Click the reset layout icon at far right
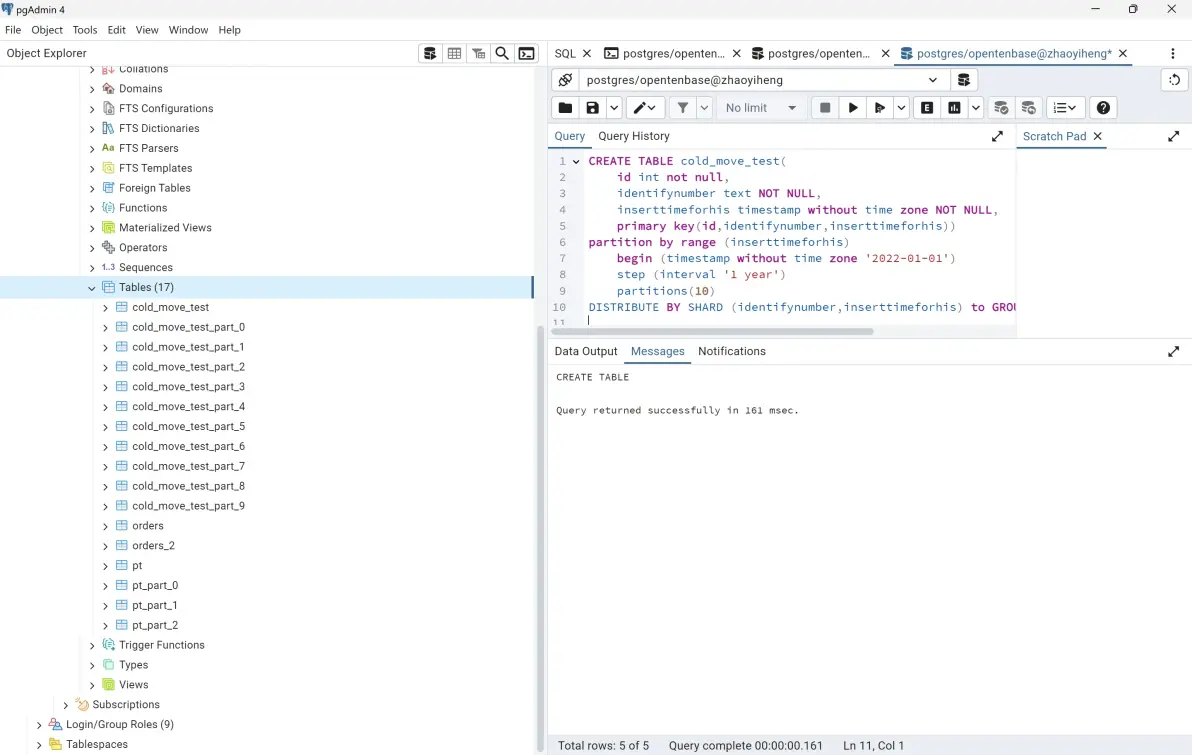The height and width of the screenshot is (755, 1192). coord(1175,80)
